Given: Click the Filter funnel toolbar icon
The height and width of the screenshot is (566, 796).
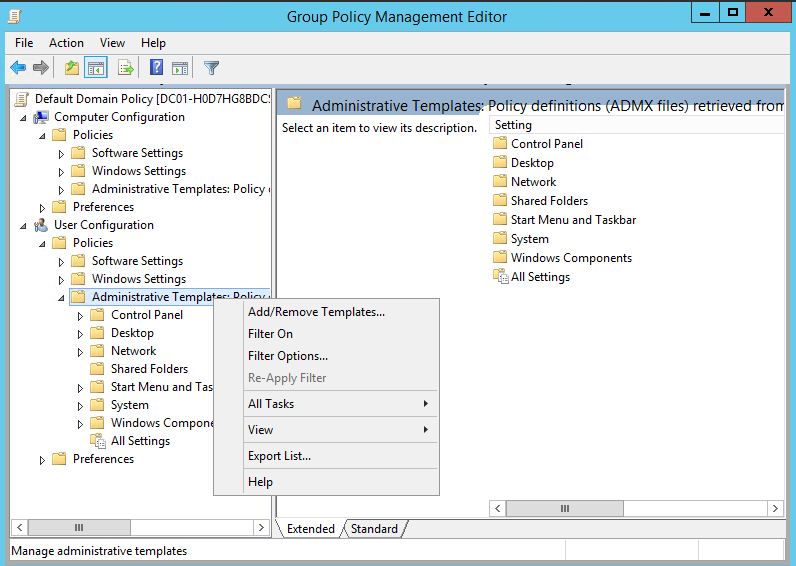Looking at the screenshot, I should (211, 68).
